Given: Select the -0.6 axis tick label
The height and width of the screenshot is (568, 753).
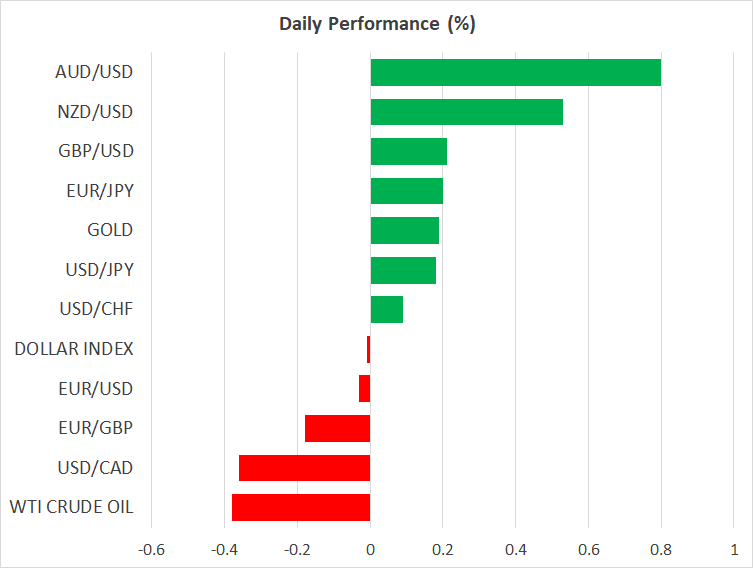Looking at the screenshot, I should 151,549.
